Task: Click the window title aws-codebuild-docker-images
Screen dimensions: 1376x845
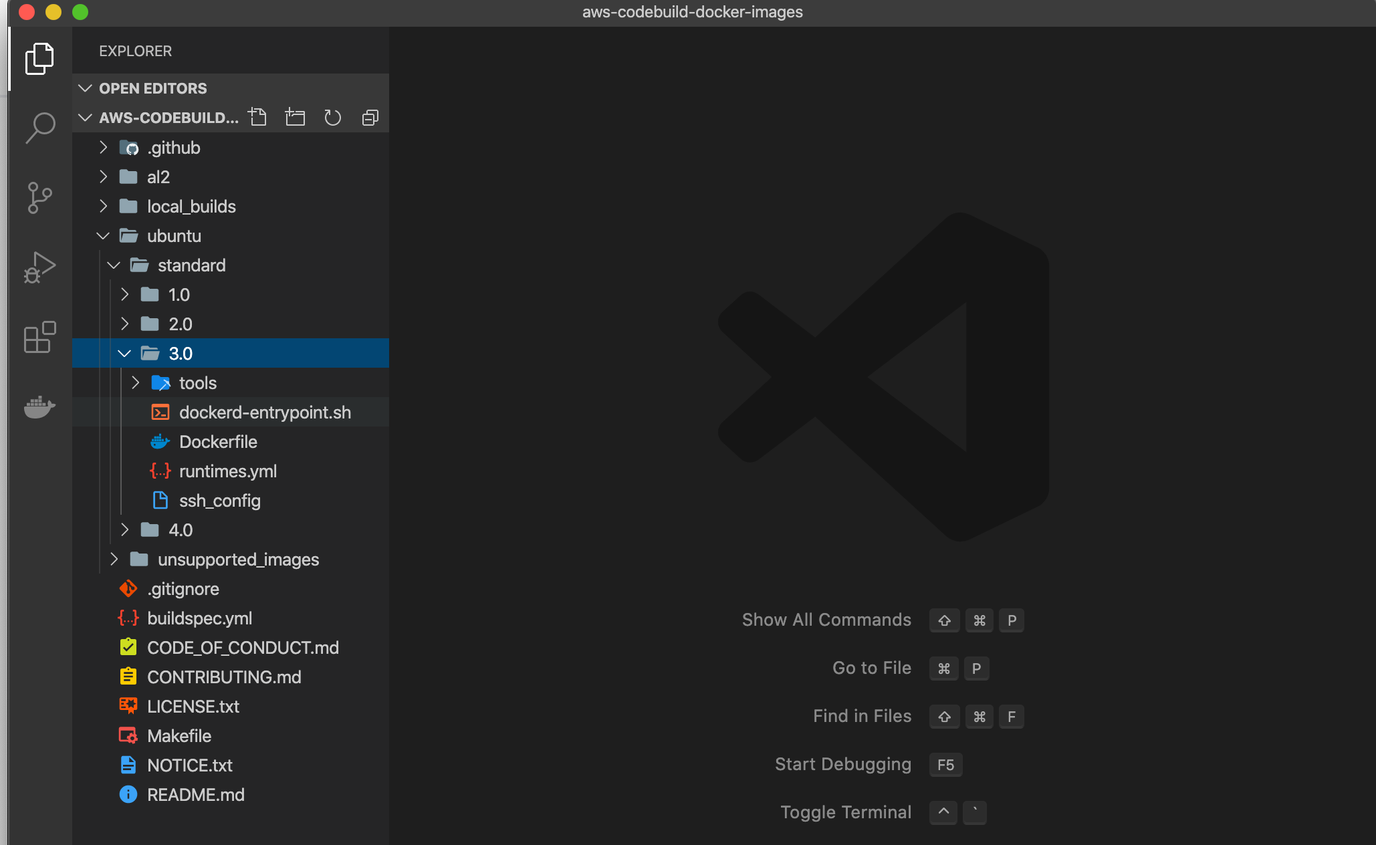Action: click(692, 12)
